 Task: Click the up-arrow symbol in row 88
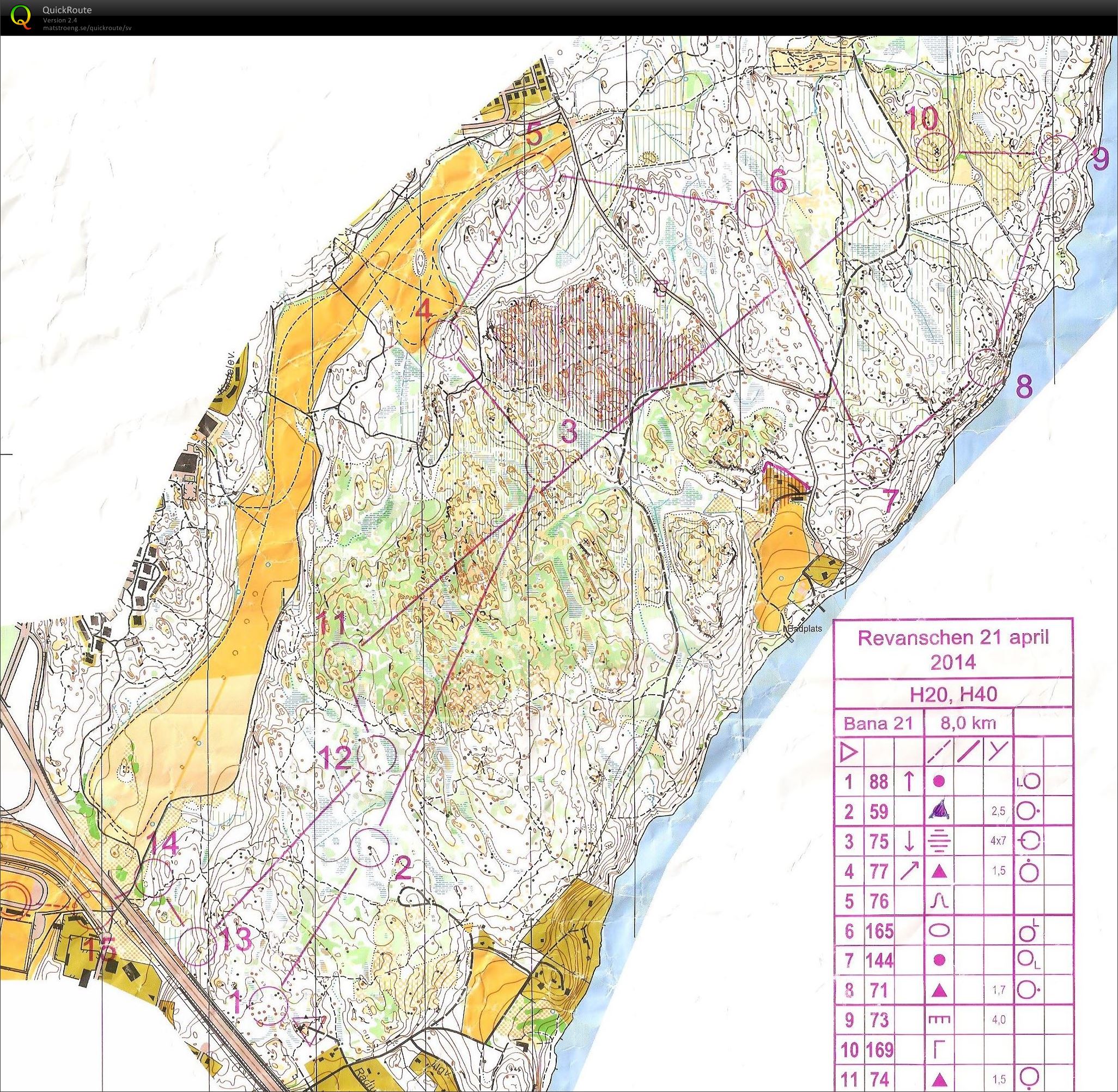[x=909, y=782]
